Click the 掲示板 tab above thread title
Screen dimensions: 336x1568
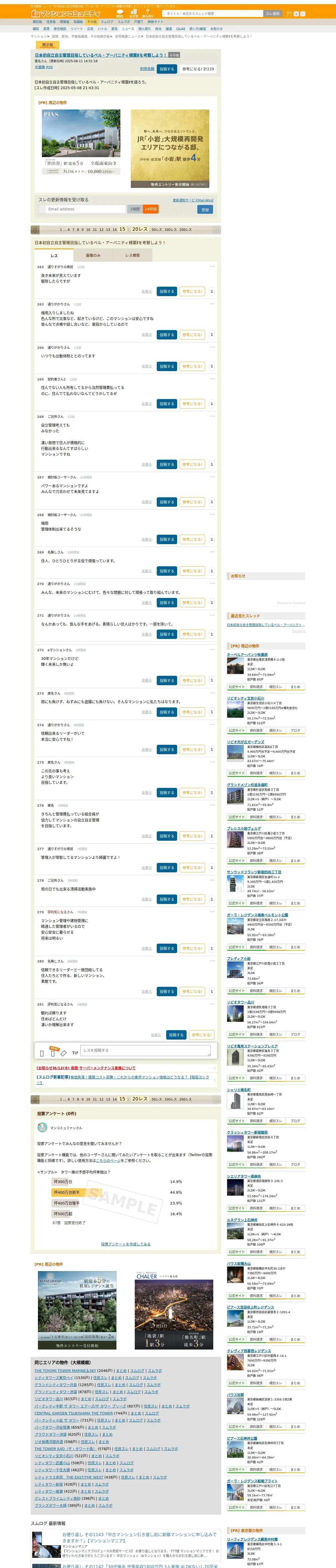point(48,45)
